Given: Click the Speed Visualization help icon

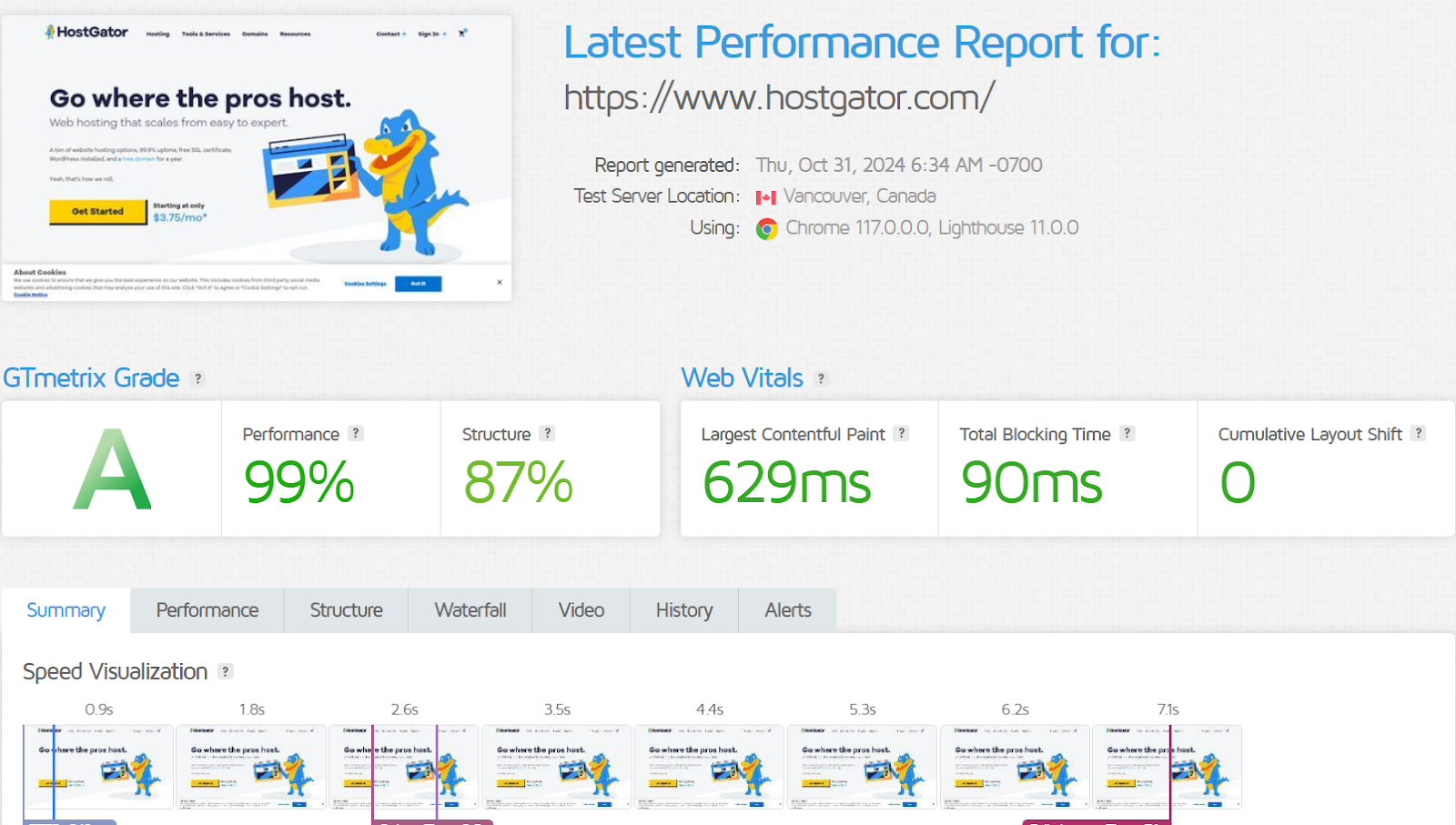Looking at the screenshot, I should point(225,671).
